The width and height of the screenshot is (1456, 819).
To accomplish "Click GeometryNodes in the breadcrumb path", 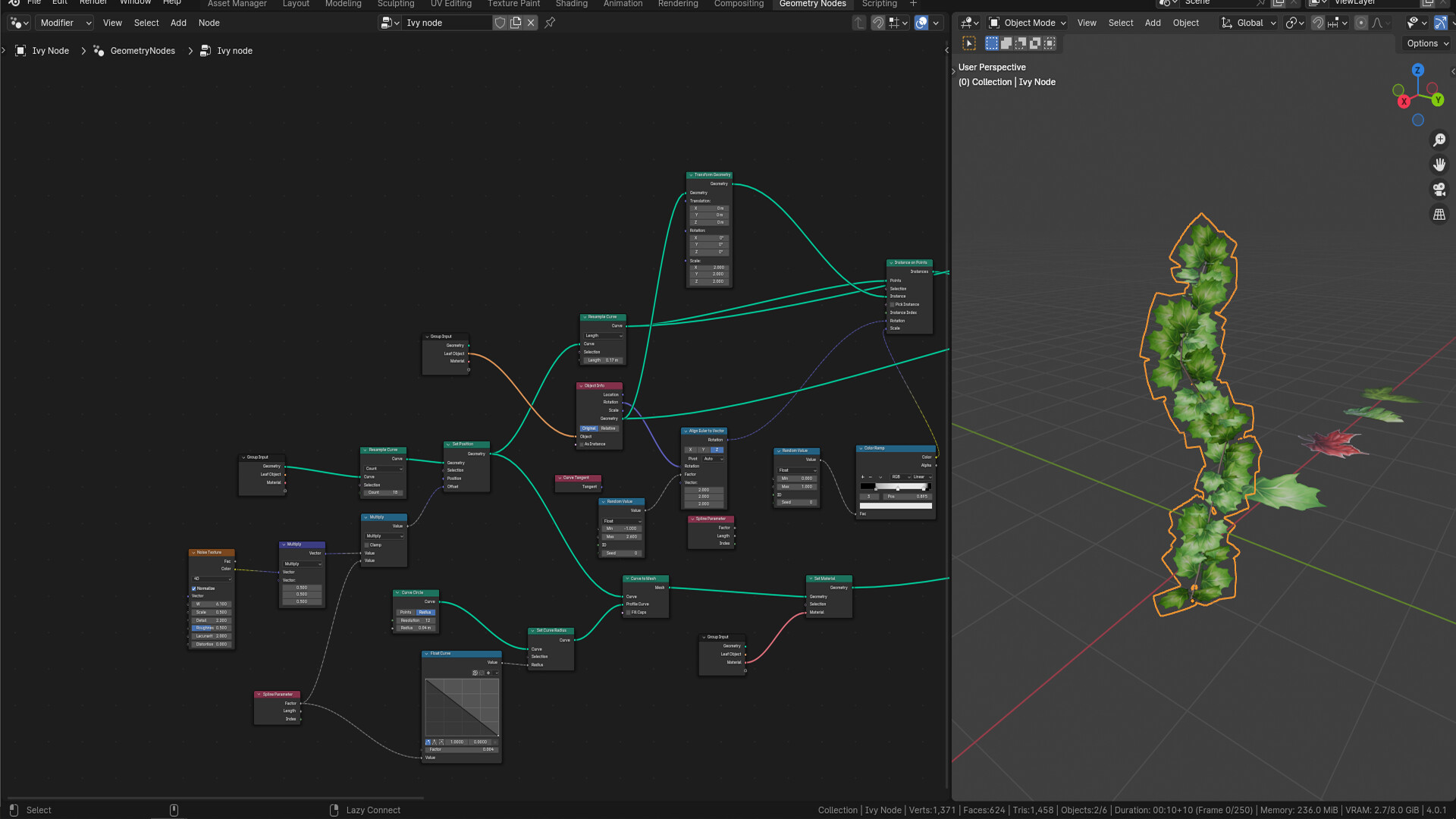I will tap(142, 51).
